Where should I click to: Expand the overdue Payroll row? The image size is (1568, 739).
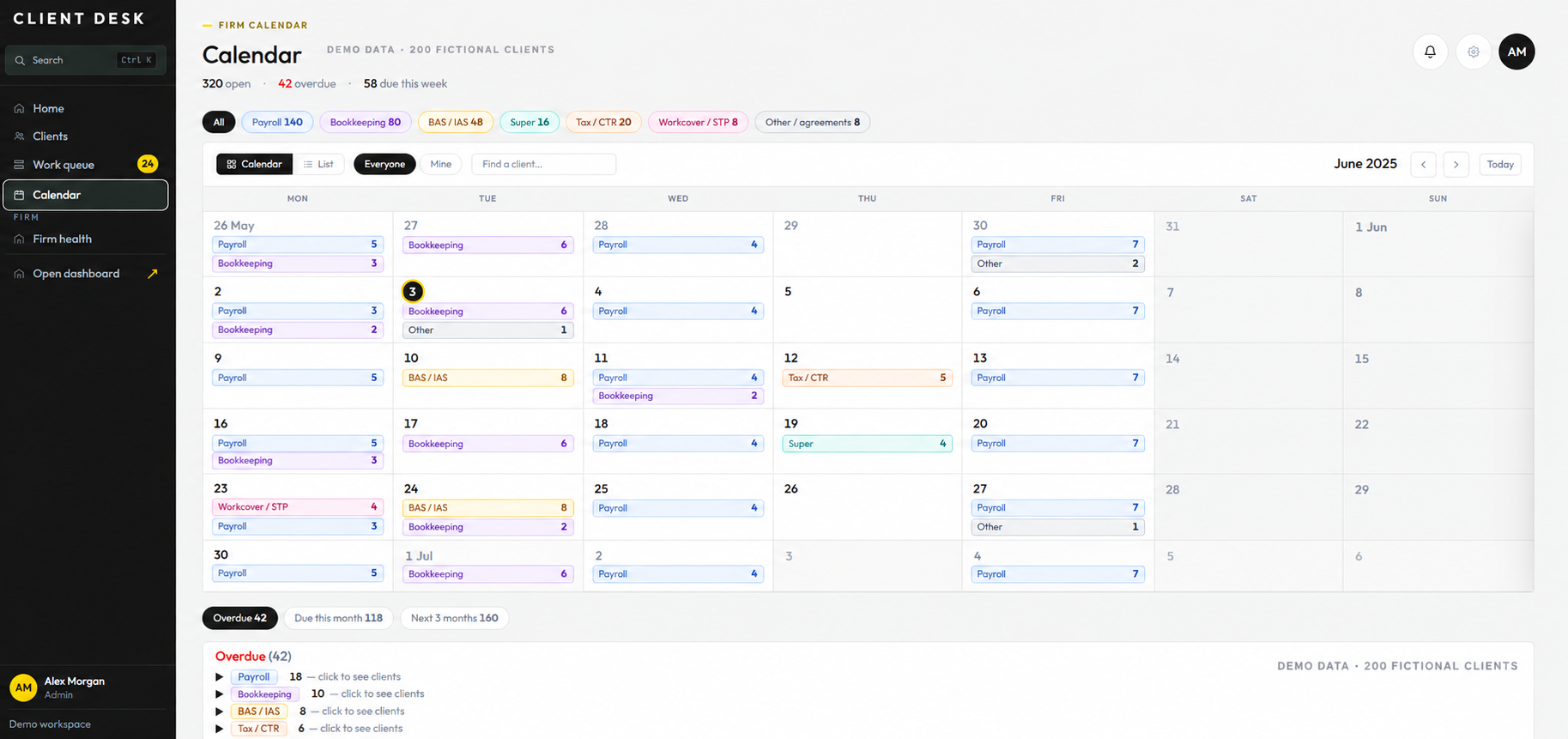(x=219, y=677)
